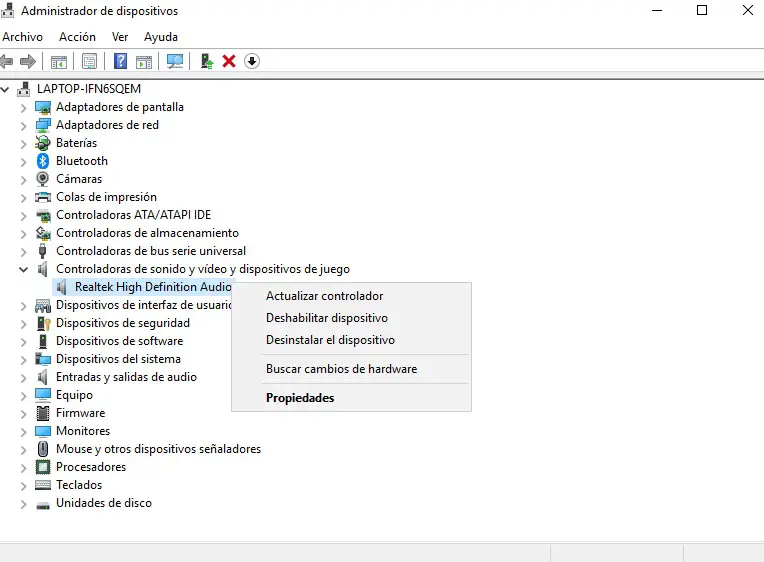This screenshot has width=764, height=562.
Task: Click the Dispositivos de software icon
Action: pyautogui.click(x=43, y=341)
